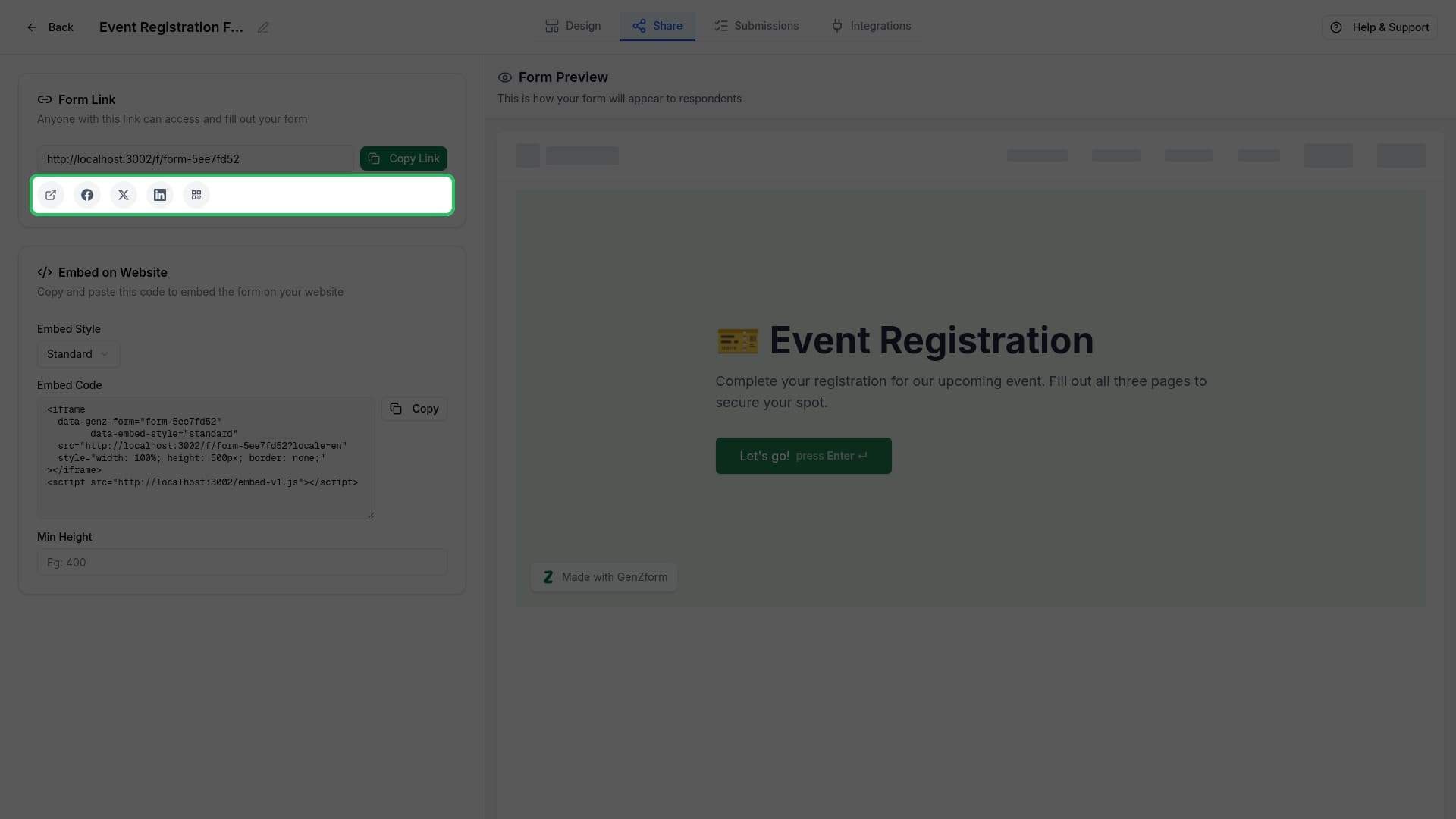Screen dimensions: 1456x819
Task: Share form on X (Twitter) icon
Action: click(x=124, y=195)
